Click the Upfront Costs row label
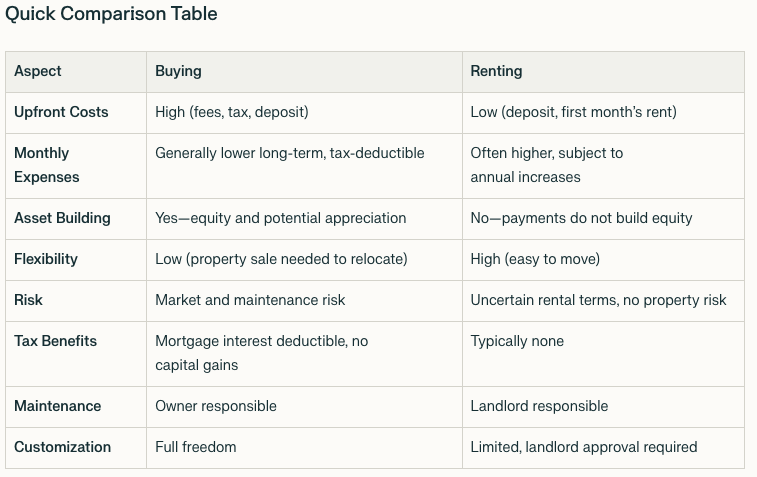757x477 pixels. (61, 112)
